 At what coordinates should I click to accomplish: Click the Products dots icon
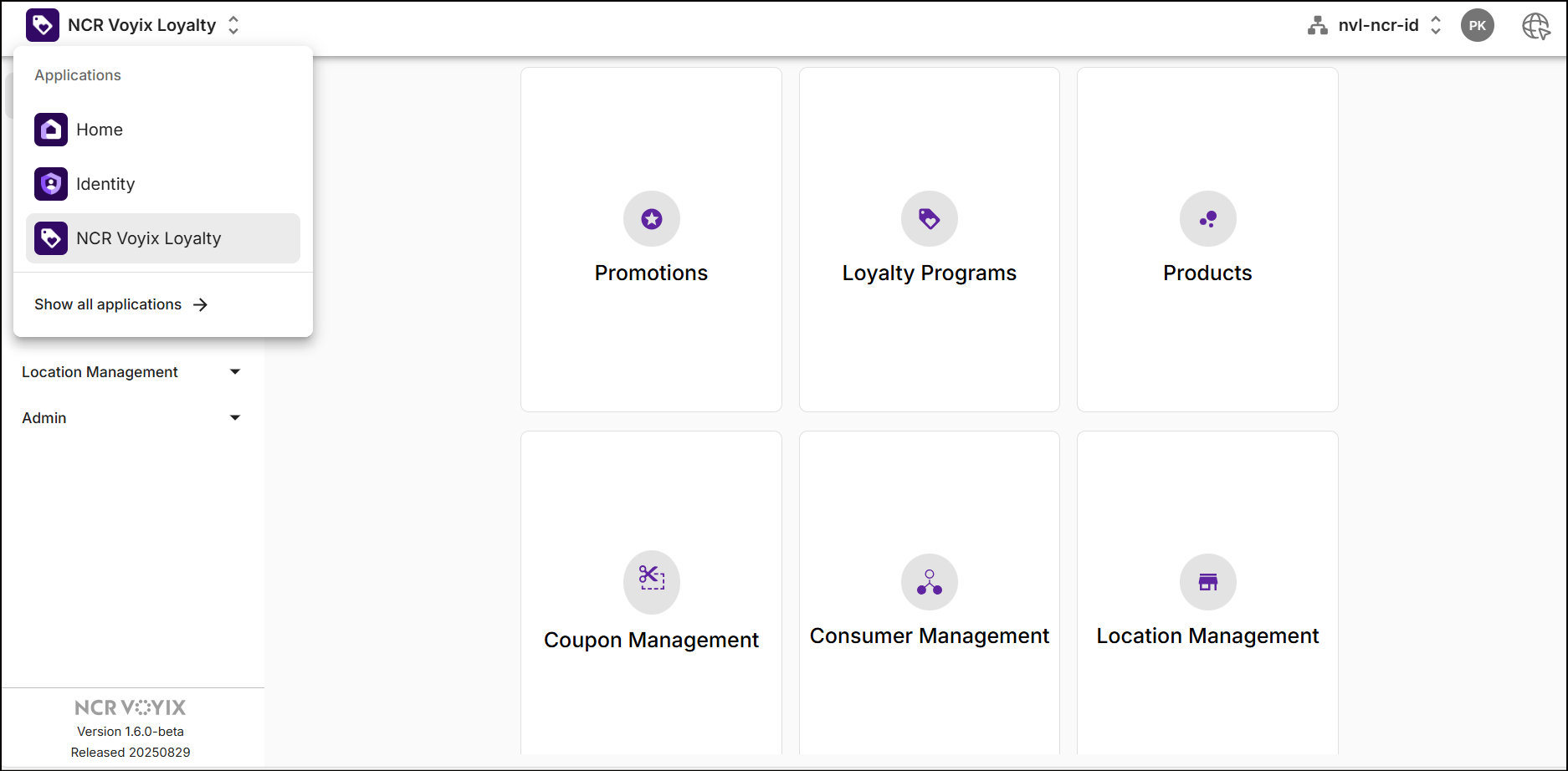pos(1207,219)
